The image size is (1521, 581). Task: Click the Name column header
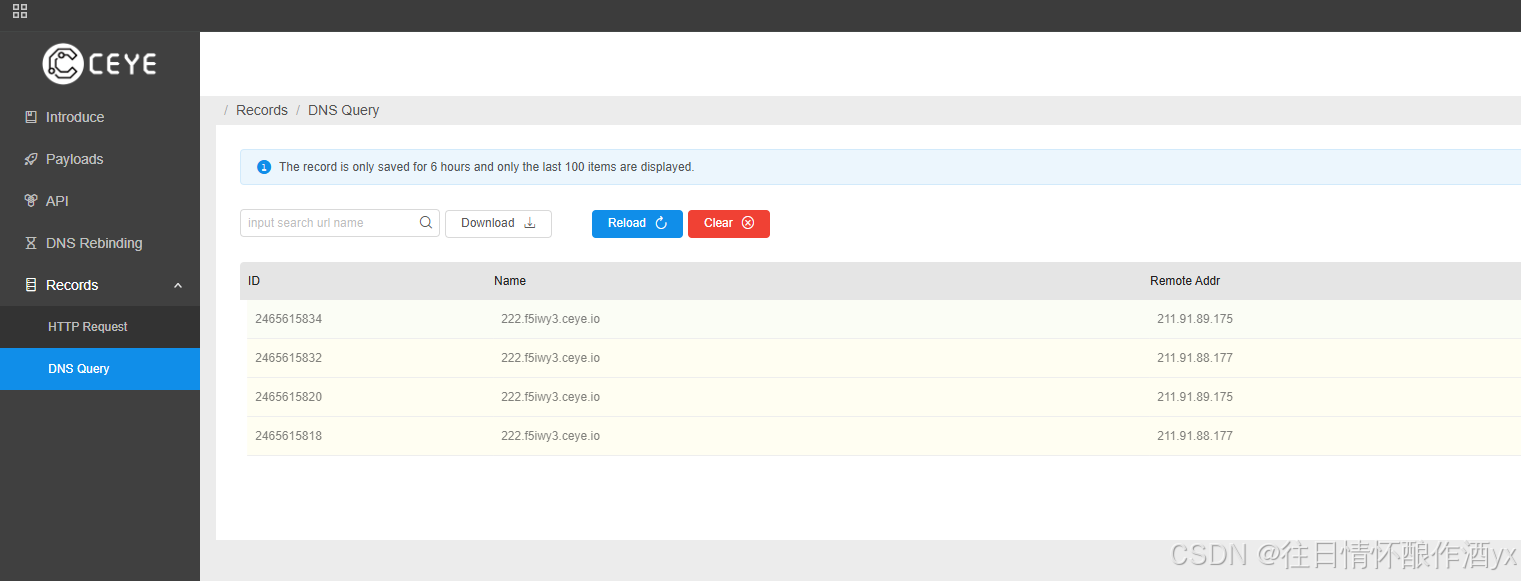point(510,281)
